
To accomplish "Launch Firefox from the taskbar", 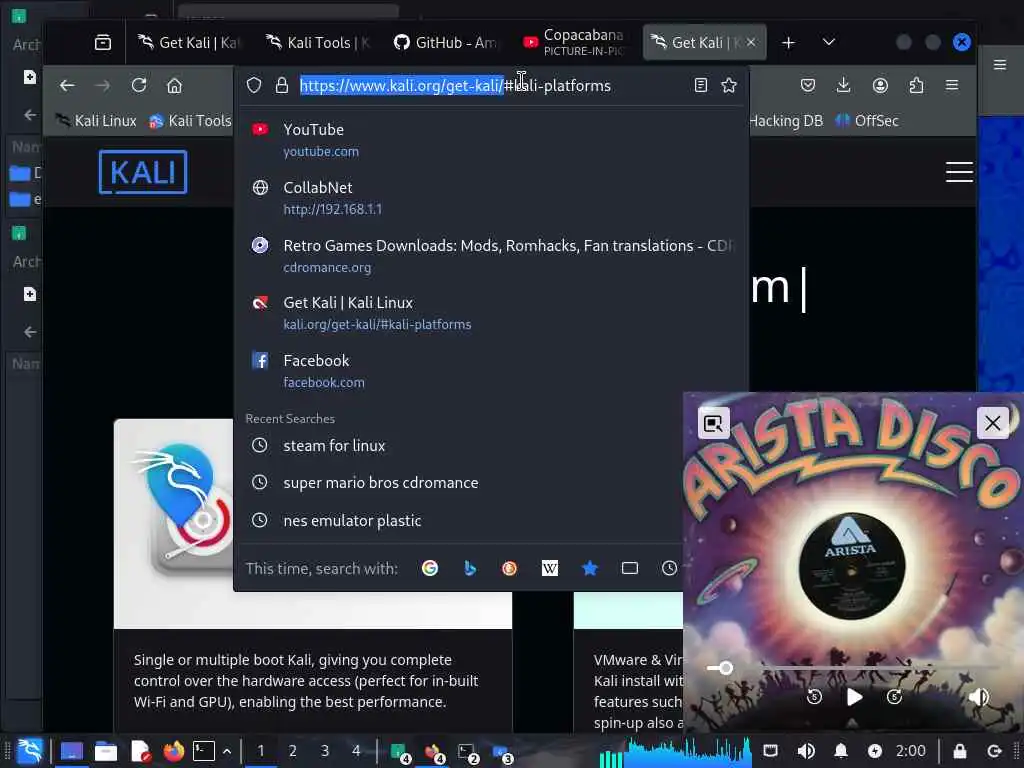I will coord(174,751).
